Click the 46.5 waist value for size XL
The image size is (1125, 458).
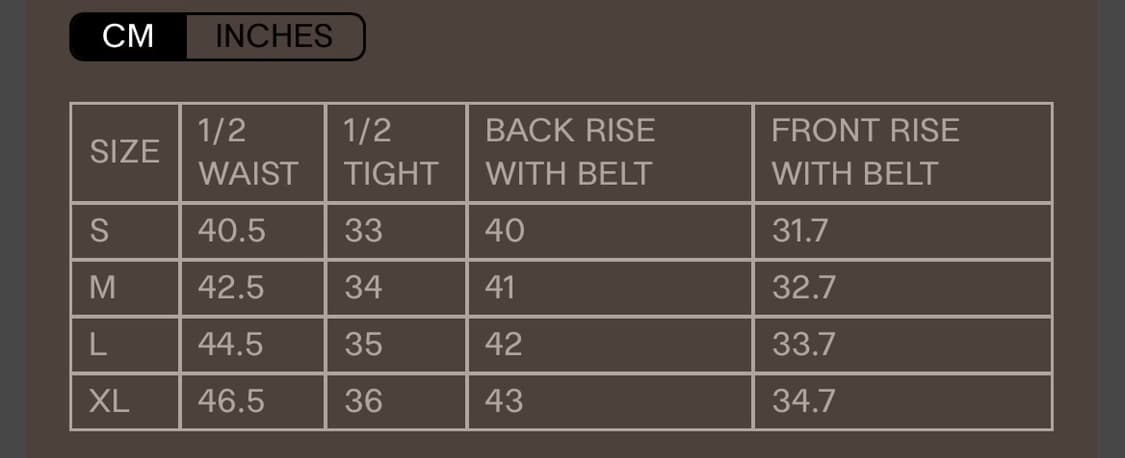coord(232,401)
